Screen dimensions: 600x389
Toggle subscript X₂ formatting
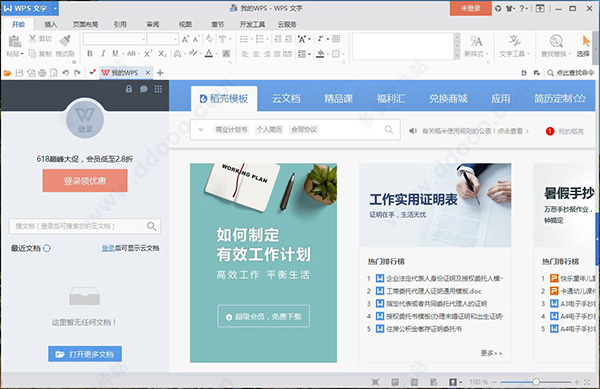(x=162, y=54)
